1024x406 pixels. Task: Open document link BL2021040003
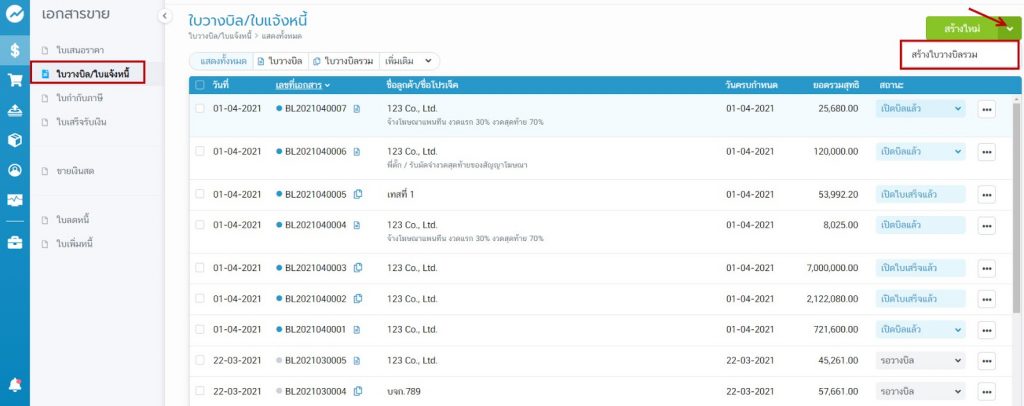coord(315,268)
